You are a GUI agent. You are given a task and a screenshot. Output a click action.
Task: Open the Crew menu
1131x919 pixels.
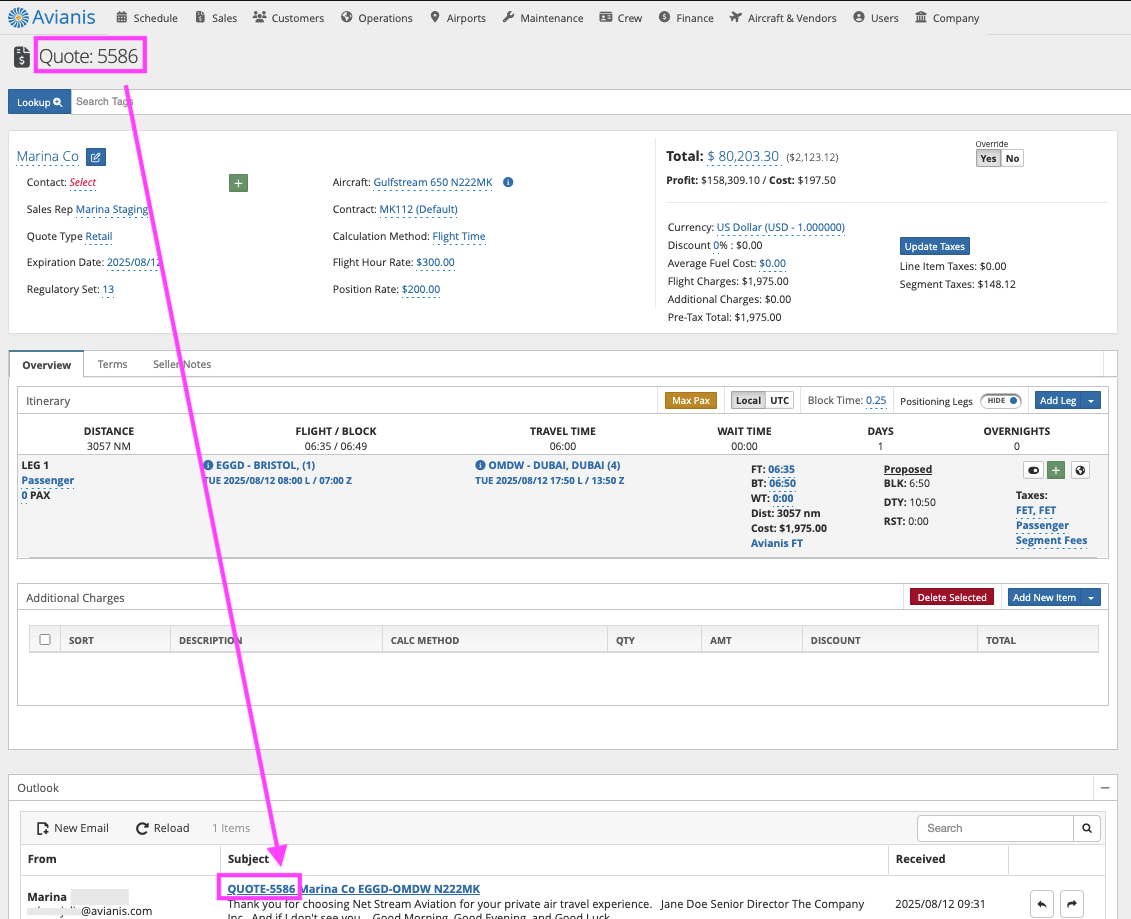click(x=621, y=17)
